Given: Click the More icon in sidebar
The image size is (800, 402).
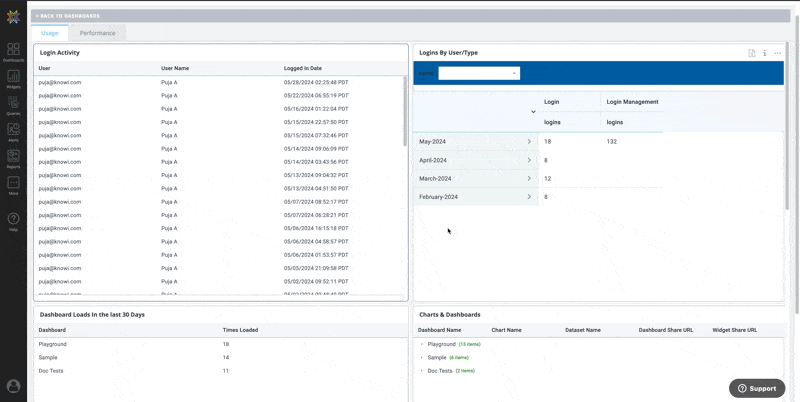Looking at the screenshot, I should [x=13, y=185].
